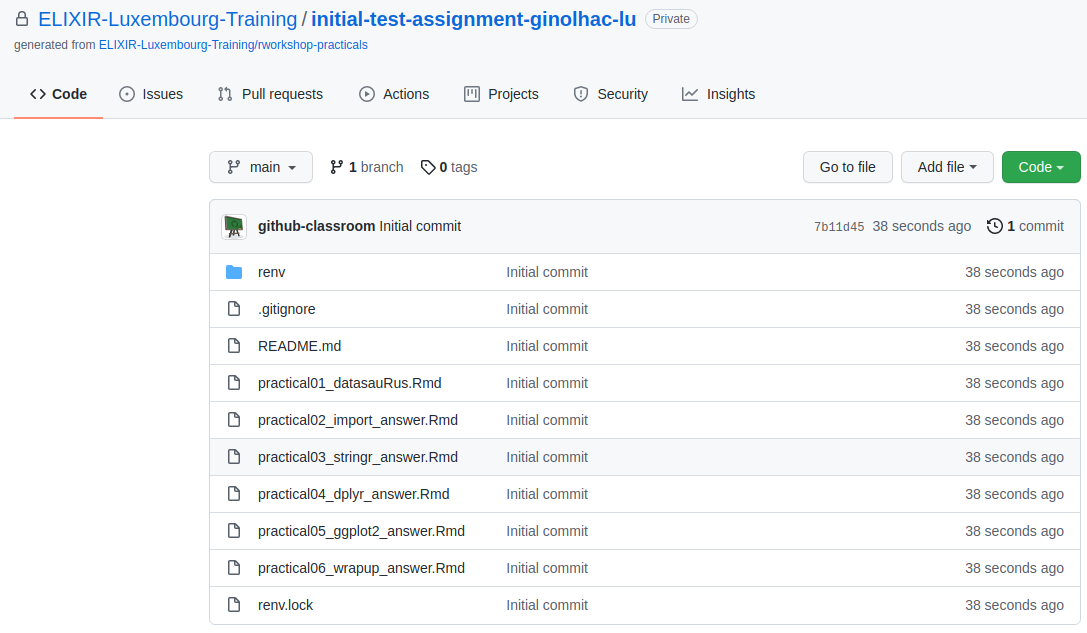Click the renv folder icon
This screenshot has width=1087, height=633.
tap(234, 272)
